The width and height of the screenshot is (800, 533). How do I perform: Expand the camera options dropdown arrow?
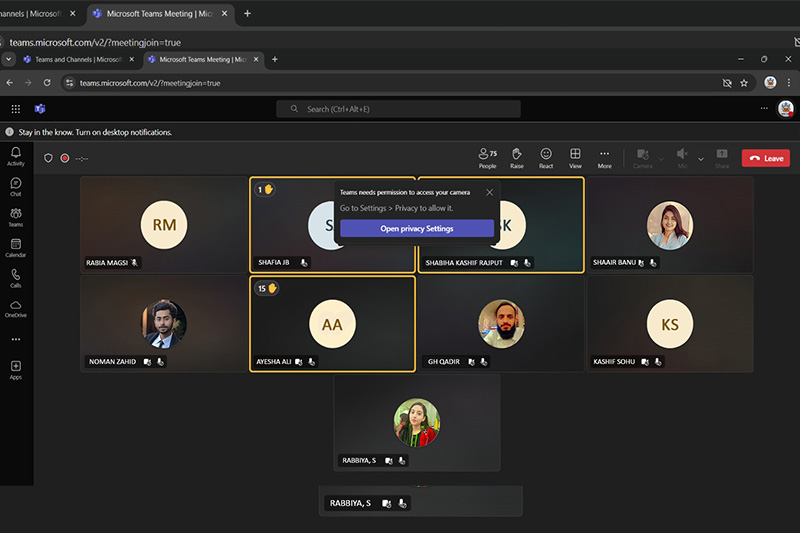(x=661, y=158)
